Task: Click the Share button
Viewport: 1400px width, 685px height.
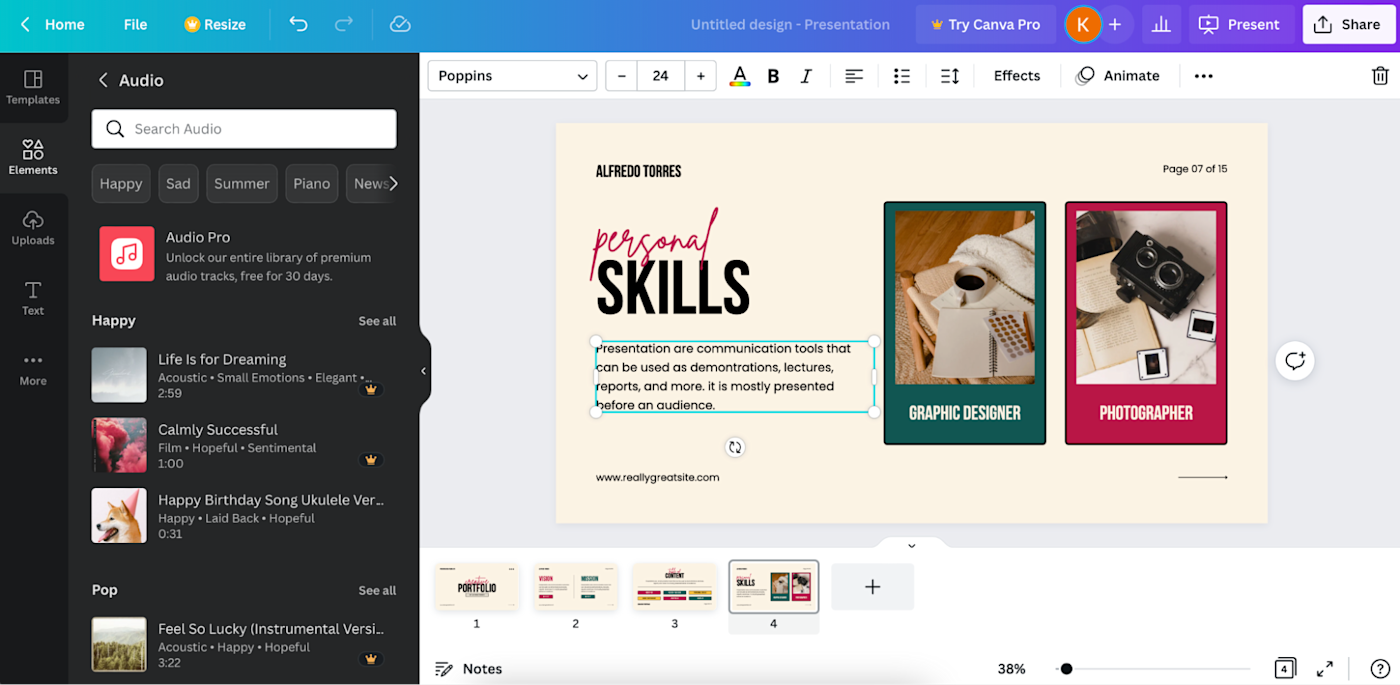Action: [x=1347, y=24]
